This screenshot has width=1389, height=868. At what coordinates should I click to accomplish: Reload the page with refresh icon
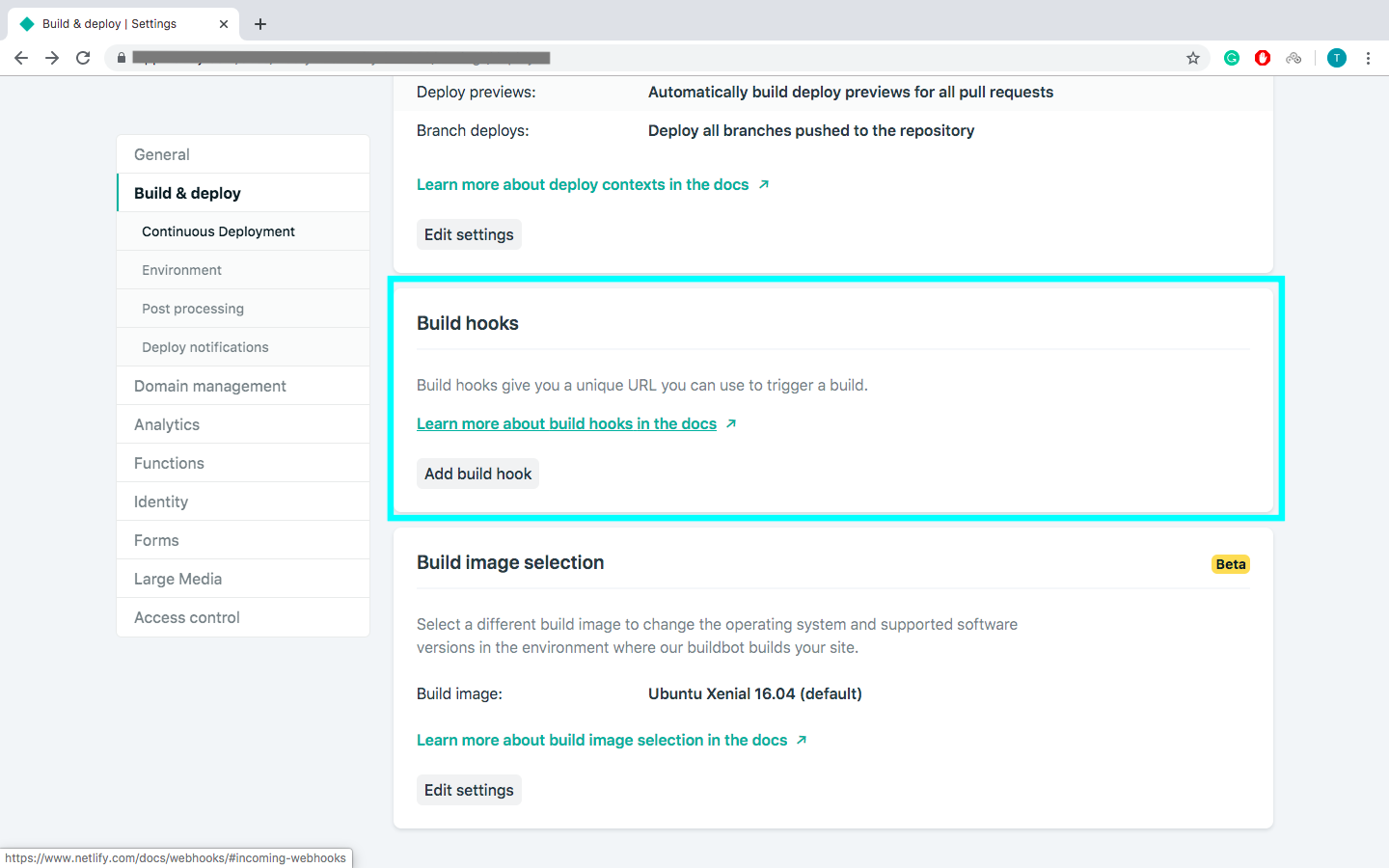pos(83,58)
